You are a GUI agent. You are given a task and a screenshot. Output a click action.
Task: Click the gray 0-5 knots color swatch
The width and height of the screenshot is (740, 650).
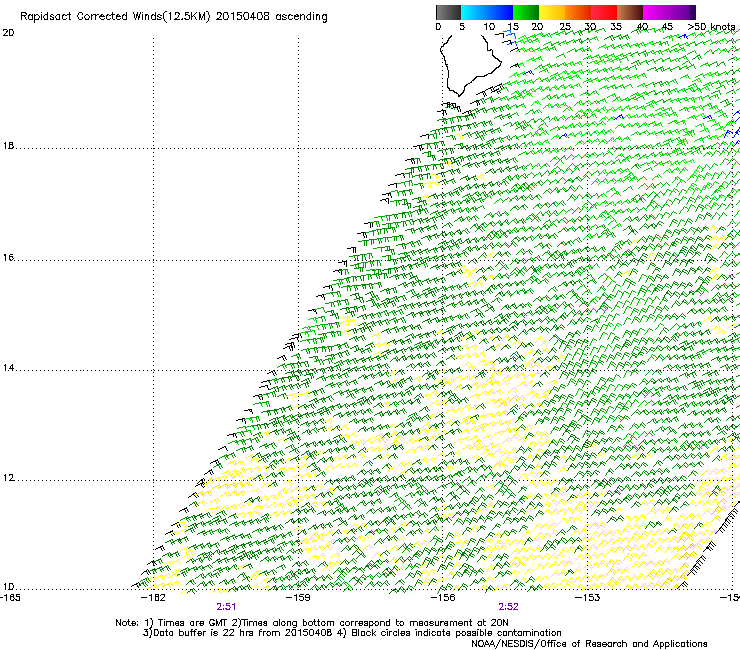pyautogui.click(x=448, y=12)
